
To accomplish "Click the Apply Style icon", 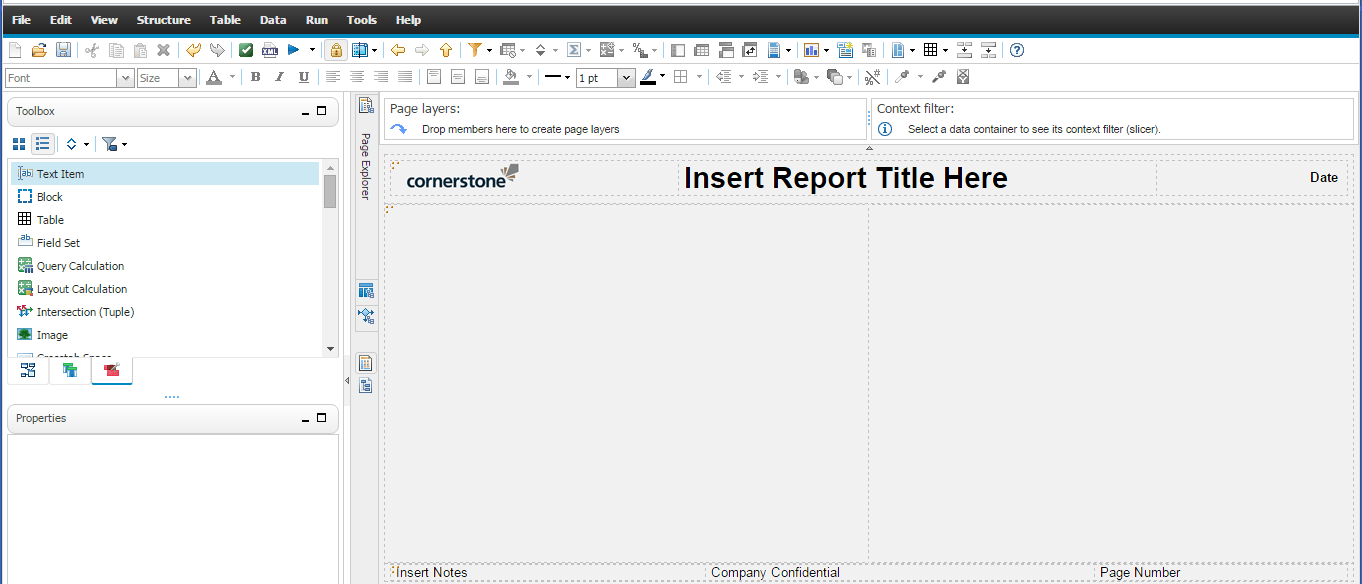I will pos(939,77).
